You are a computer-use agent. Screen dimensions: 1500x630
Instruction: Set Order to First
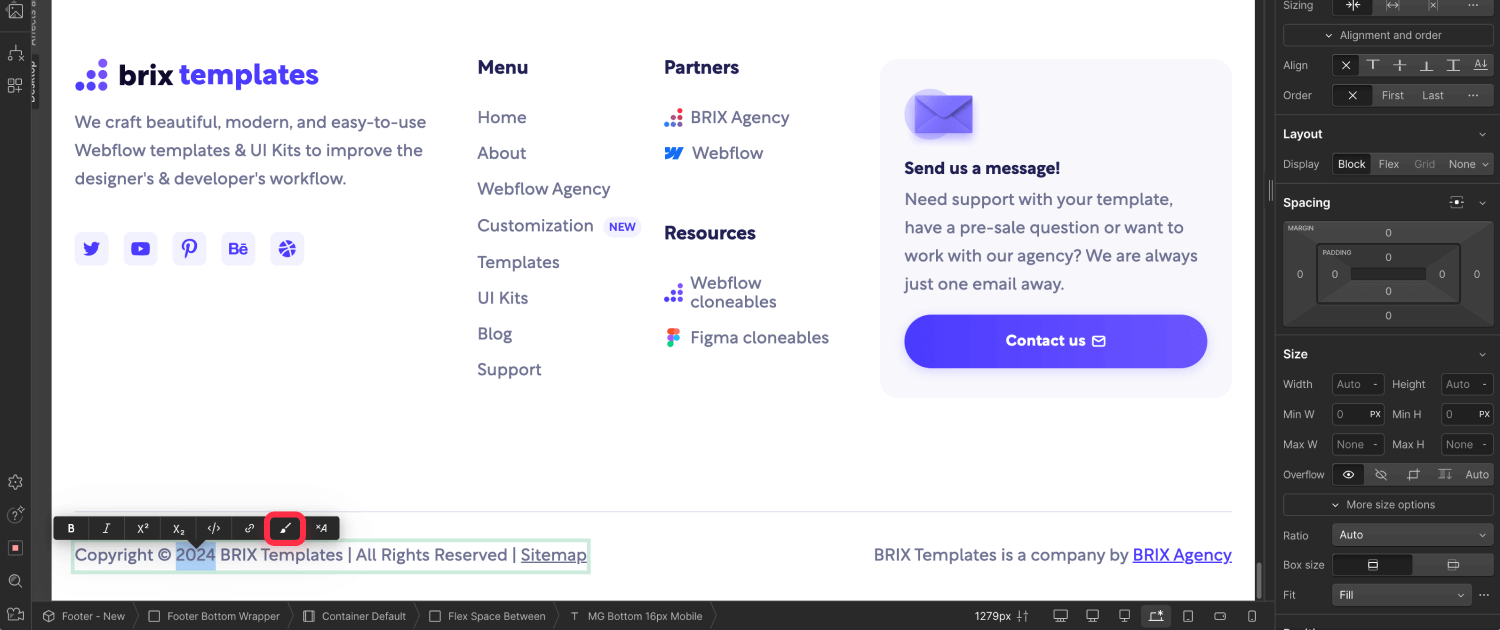click(1393, 95)
